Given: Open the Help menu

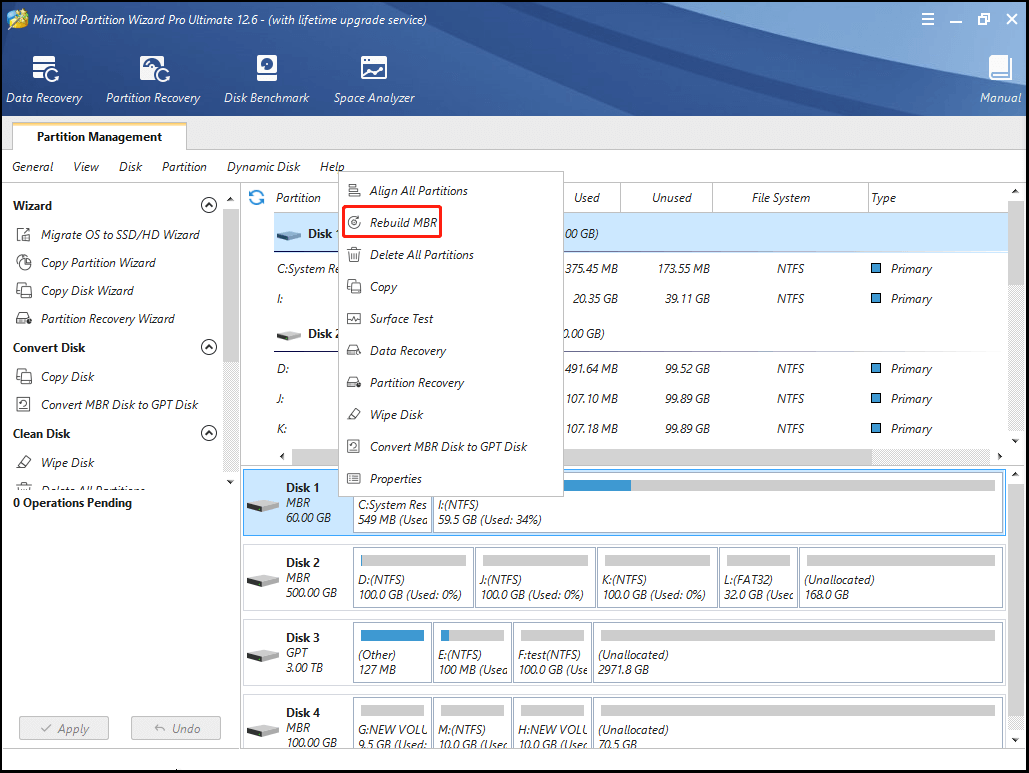Looking at the screenshot, I should point(332,167).
